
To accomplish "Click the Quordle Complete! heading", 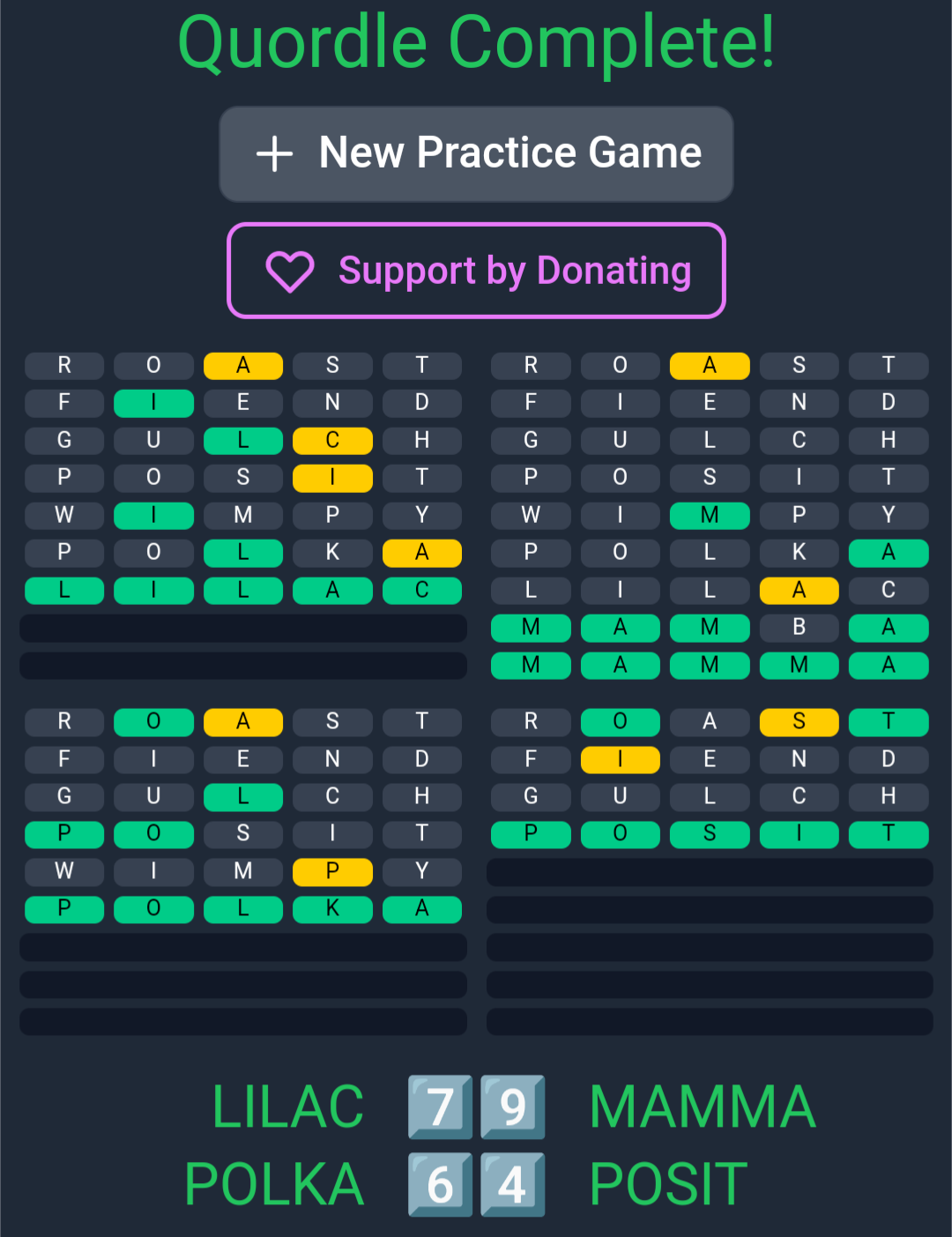I will (x=476, y=42).
